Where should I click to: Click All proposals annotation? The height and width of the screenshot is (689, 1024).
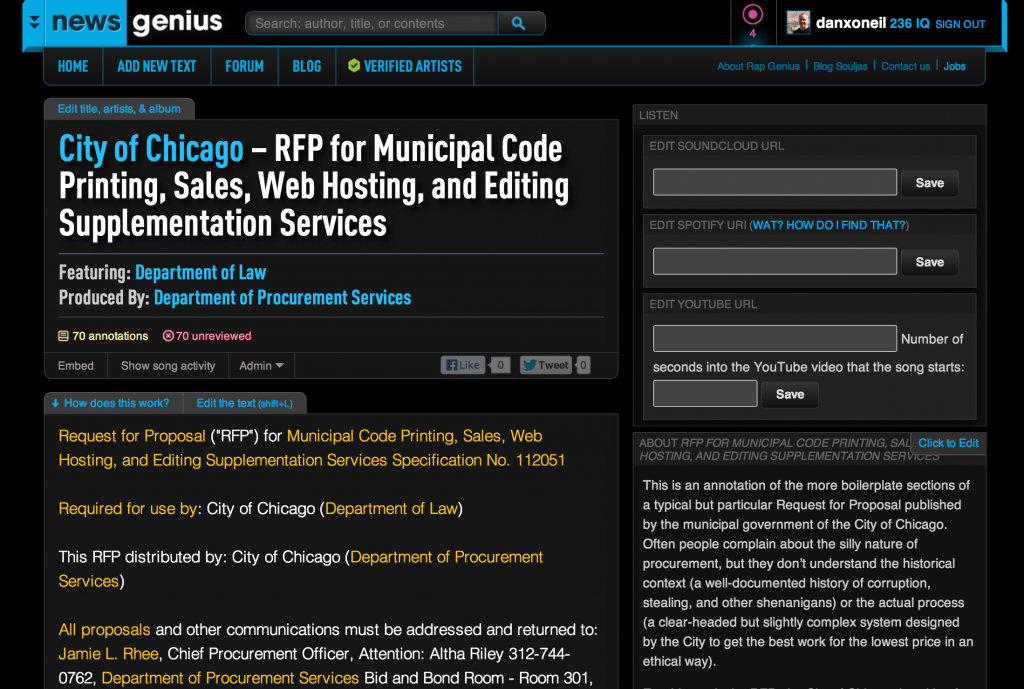pyautogui.click(x=104, y=630)
